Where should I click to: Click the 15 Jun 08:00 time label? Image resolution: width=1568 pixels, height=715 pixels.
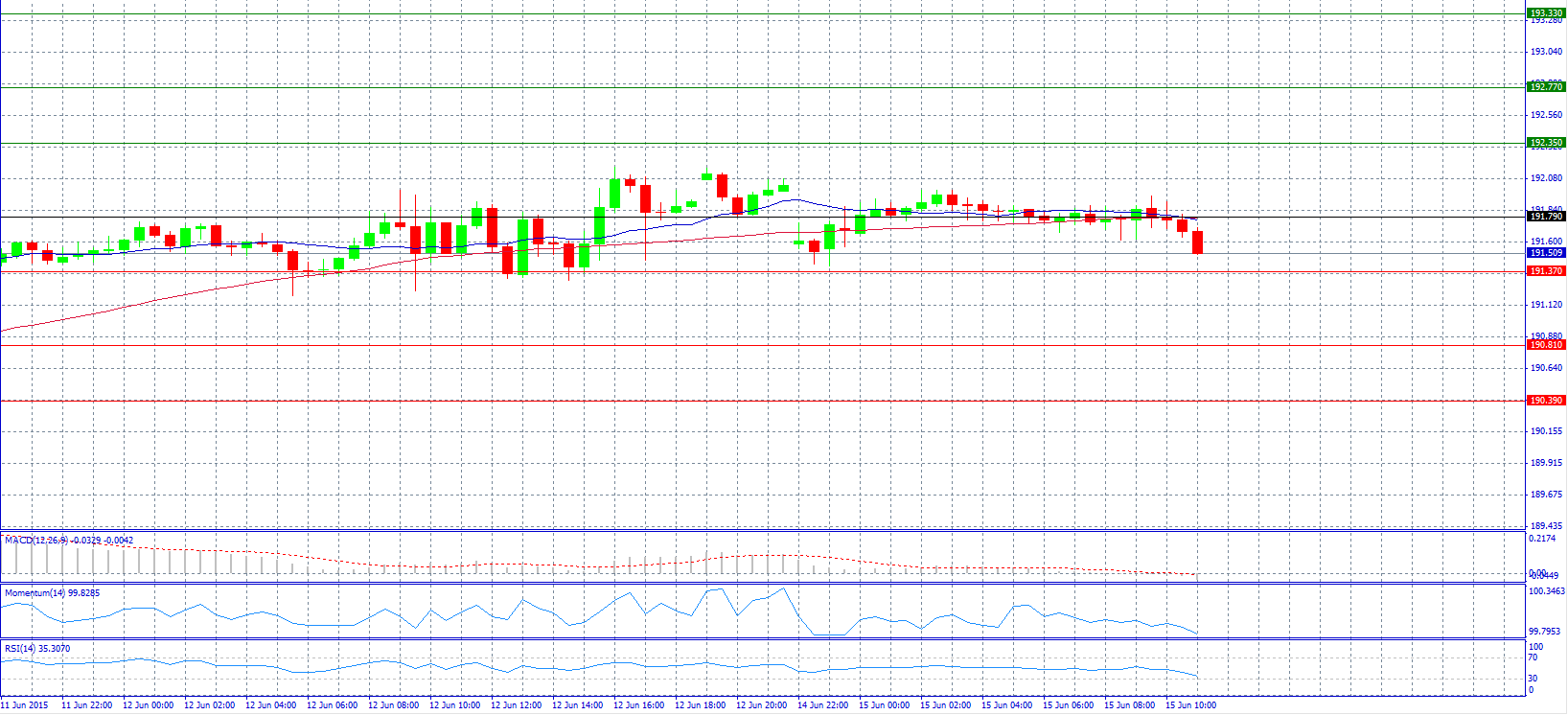(1129, 705)
